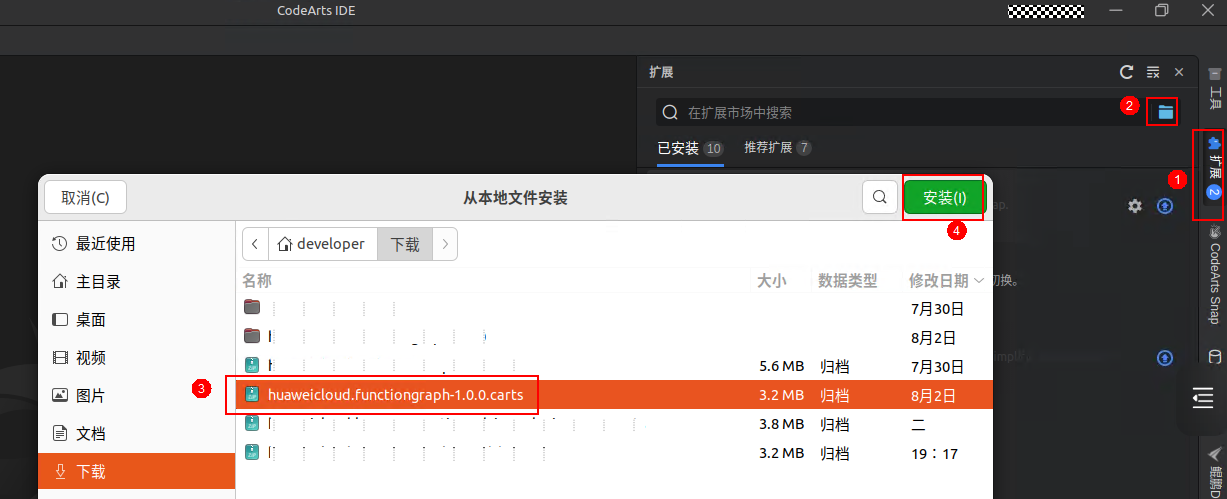Image resolution: width=1227 pixels, height=499 pixels.
Task: Select the 3.8 MB archive file row
Action: coord(615,423)
